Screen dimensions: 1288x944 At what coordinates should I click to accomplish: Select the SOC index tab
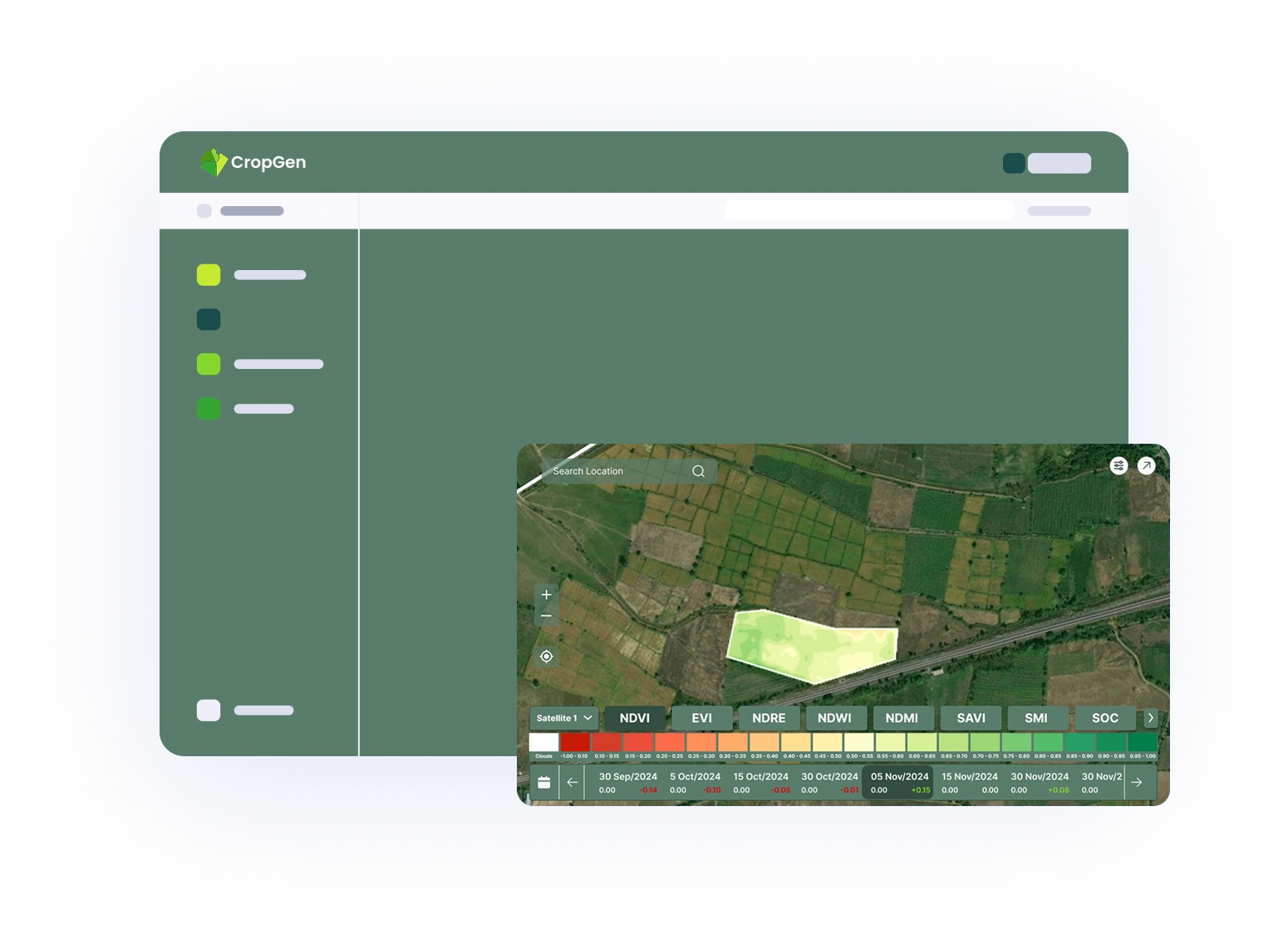(1104, 718)
